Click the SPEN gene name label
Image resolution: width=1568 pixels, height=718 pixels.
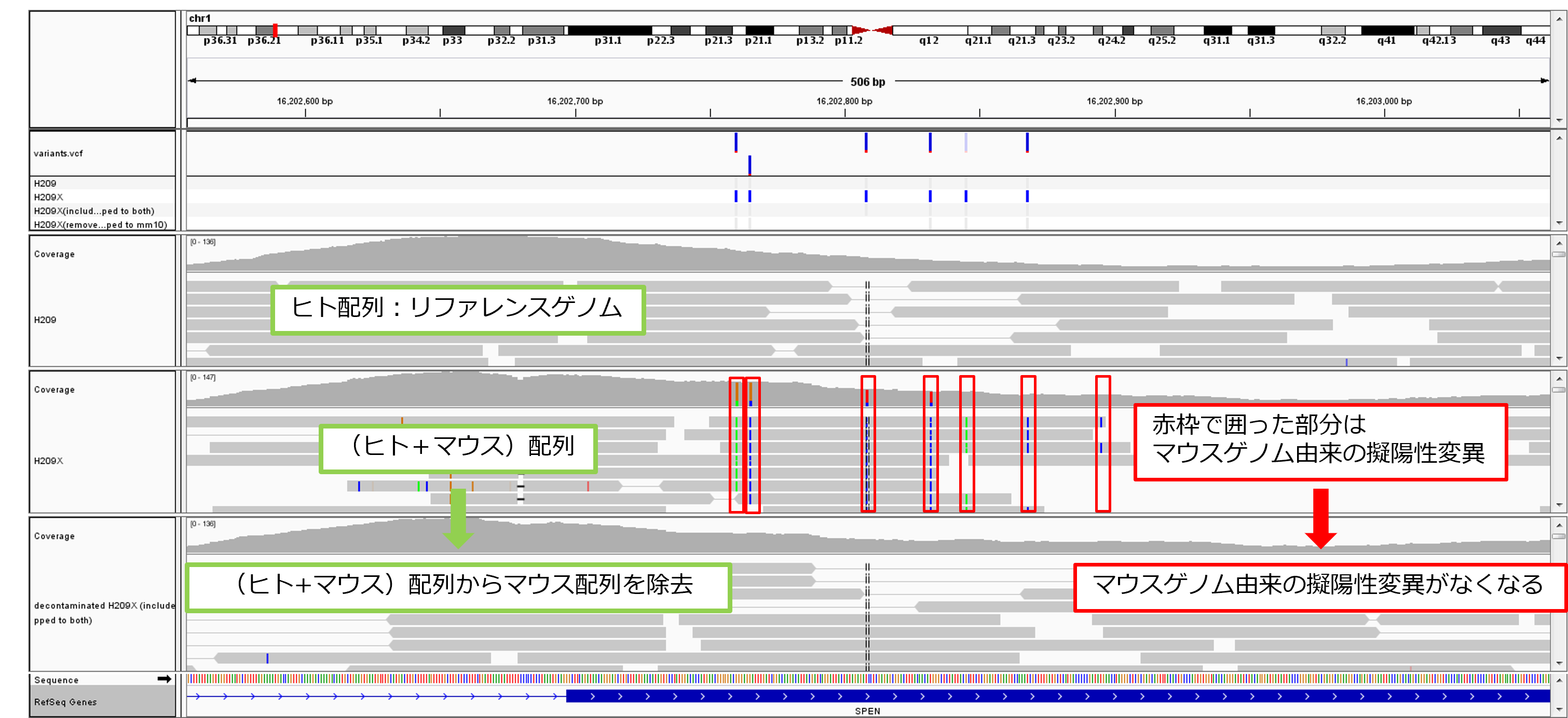pyautogui.click(x=867, y=711)
